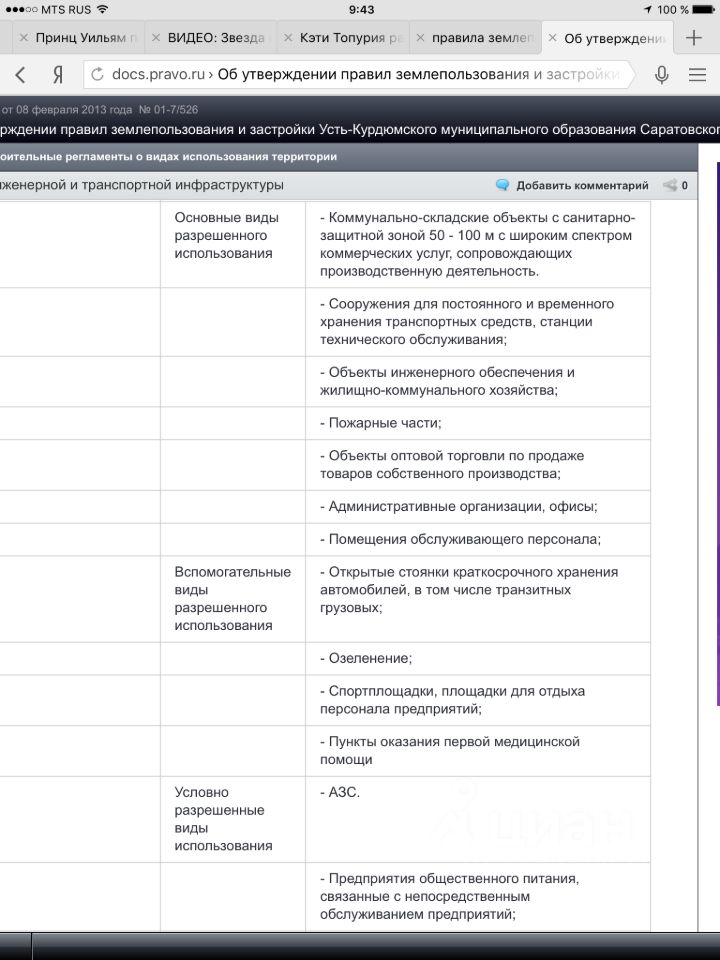Reload the page with the refresh icon
This screenshot has width=720, height=960.
click(x=97, y=75)
